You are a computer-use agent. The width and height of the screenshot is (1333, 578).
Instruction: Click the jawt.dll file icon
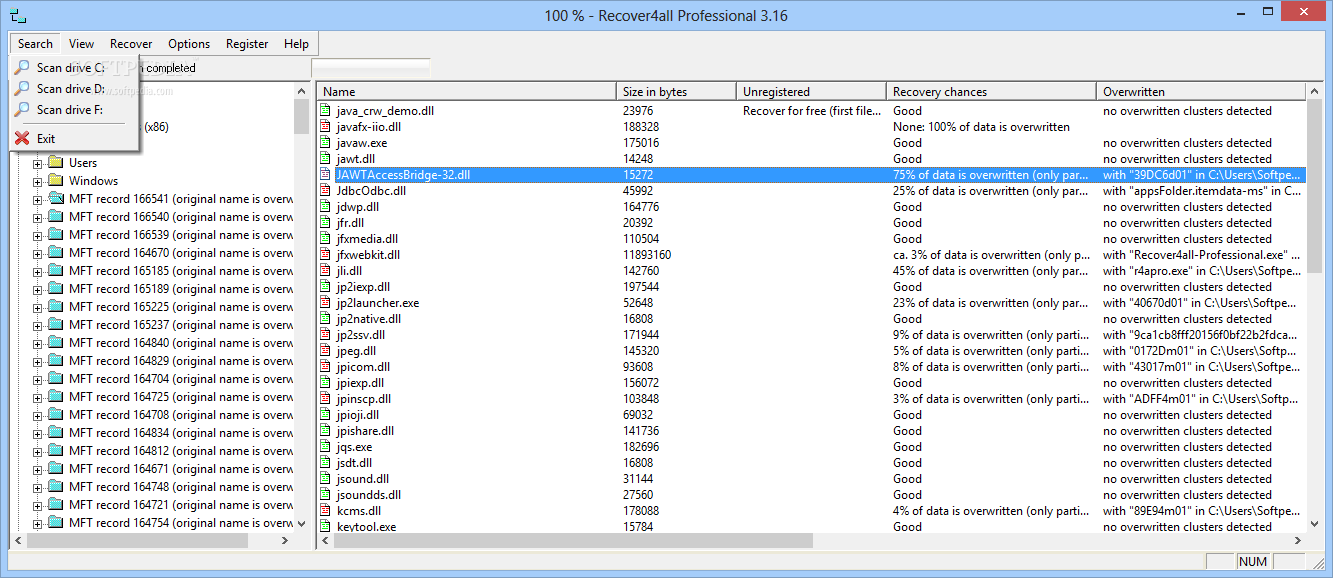click(324, 159)
